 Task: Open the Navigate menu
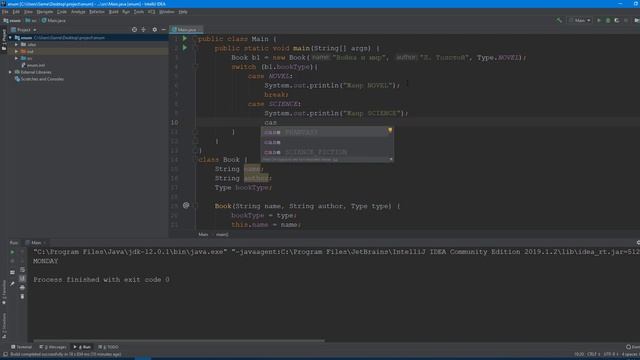coord(45,12)
